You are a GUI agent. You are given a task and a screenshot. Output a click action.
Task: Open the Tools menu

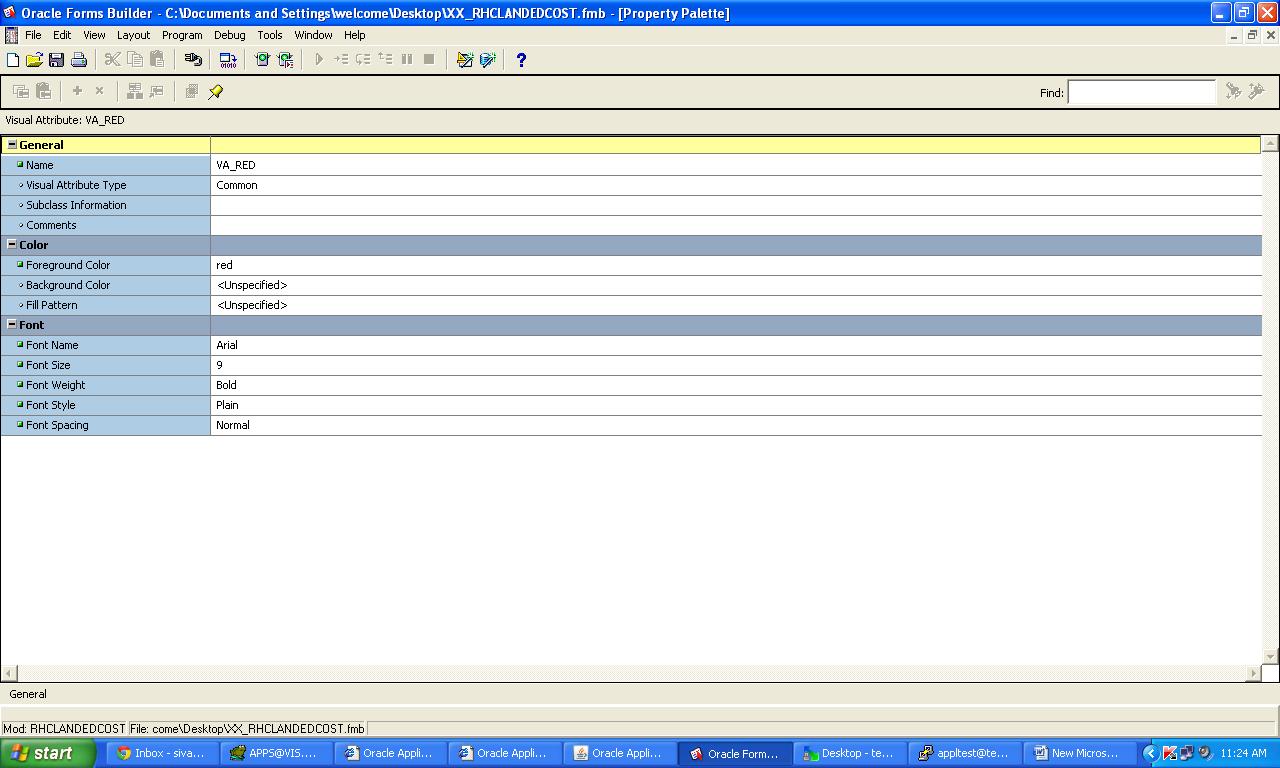tap(270, 35)
